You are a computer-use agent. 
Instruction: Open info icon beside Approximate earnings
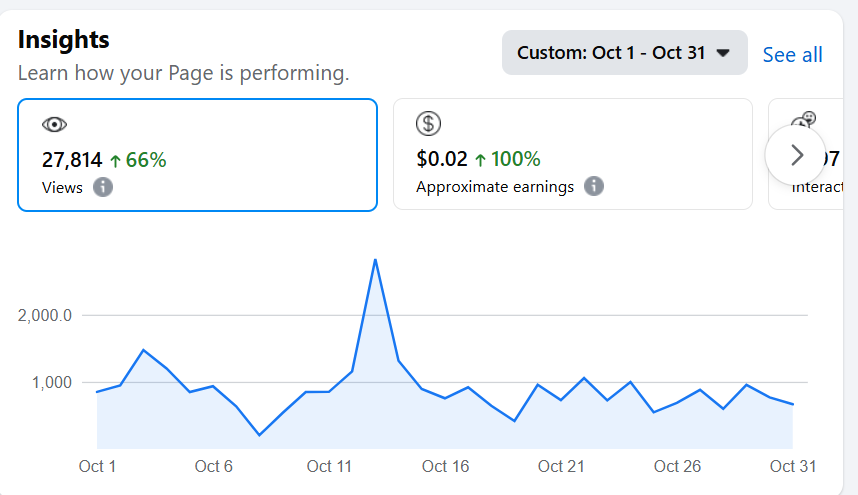point(594,186)
